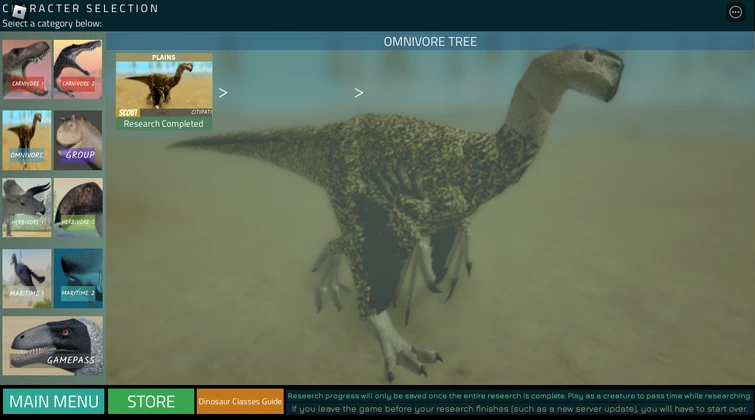Open the Store

151,401
